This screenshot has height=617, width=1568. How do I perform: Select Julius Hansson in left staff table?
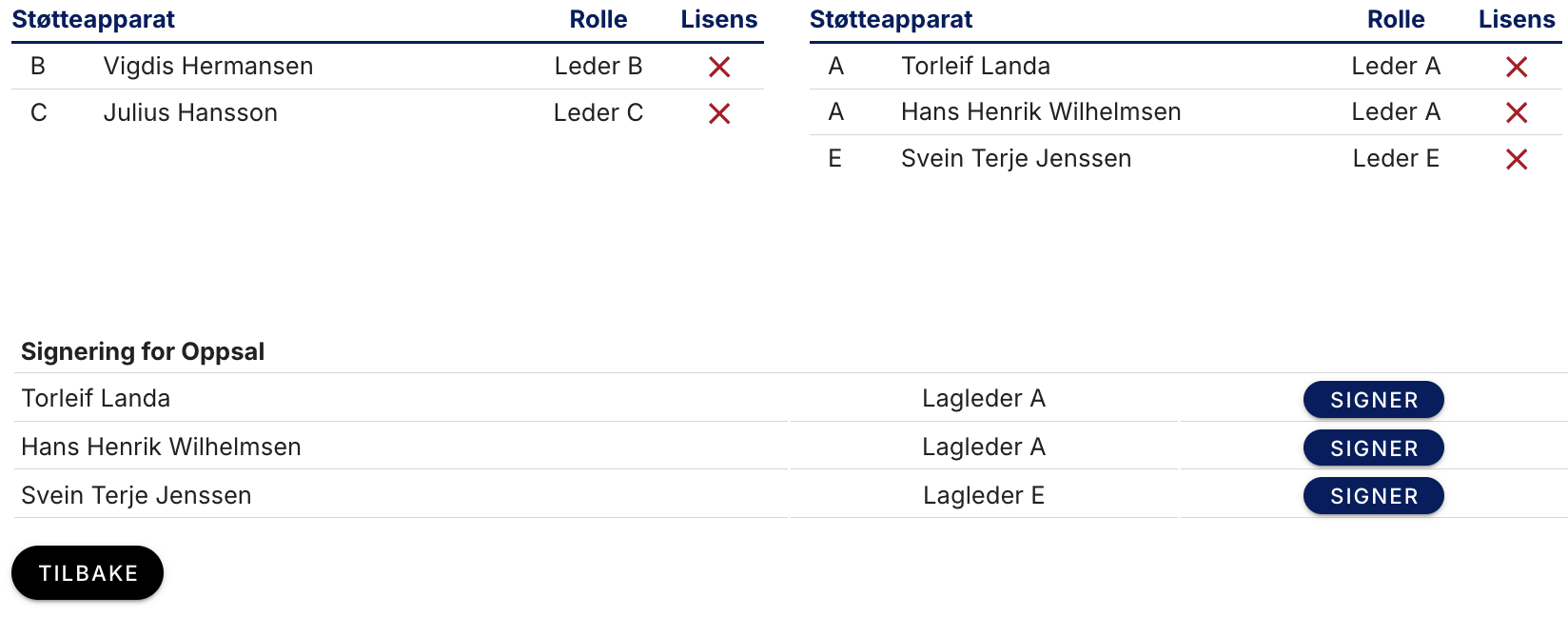pyautogui.click(x=190, y=112)
